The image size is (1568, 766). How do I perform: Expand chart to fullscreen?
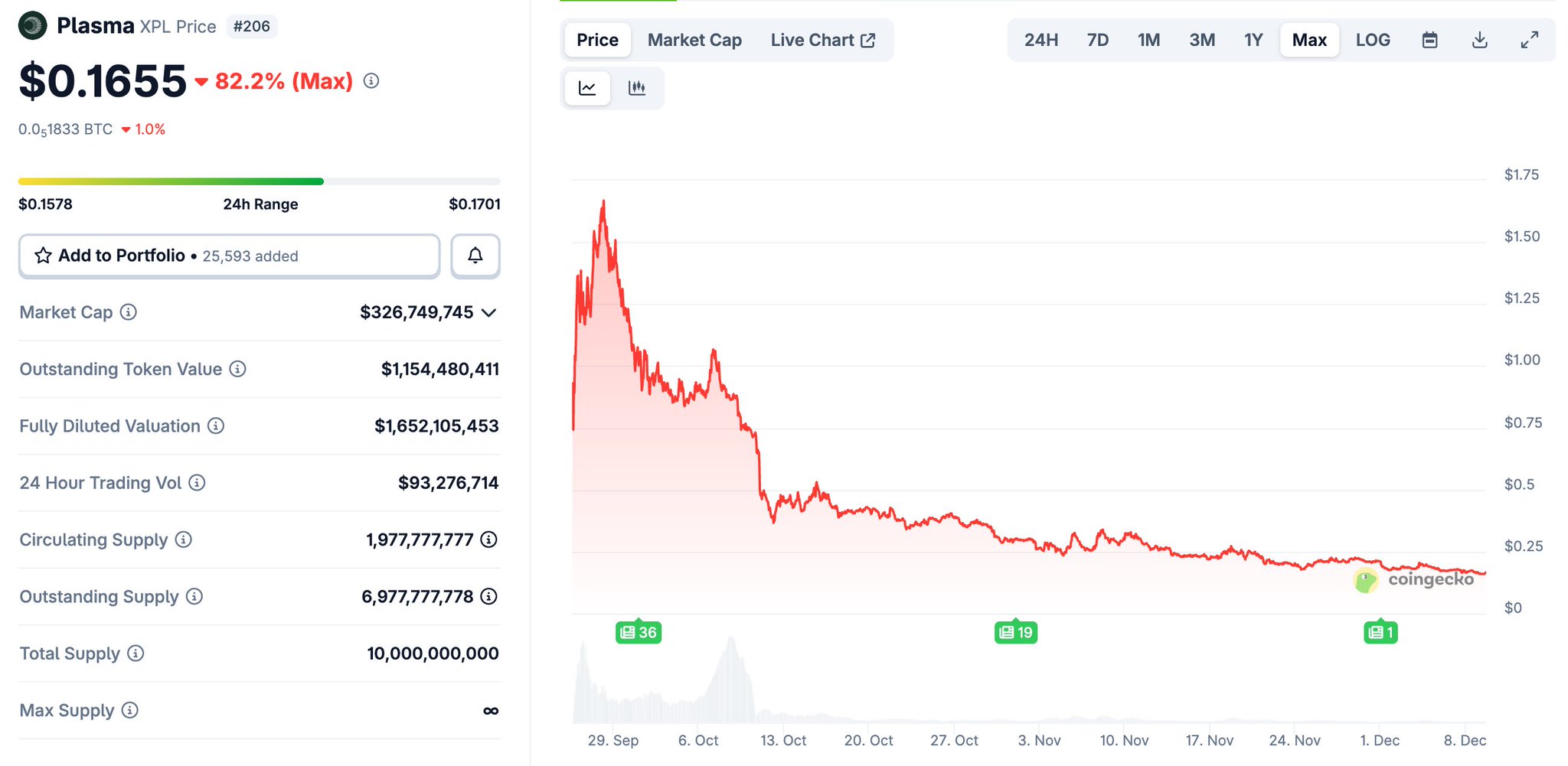click(1529, 40)
